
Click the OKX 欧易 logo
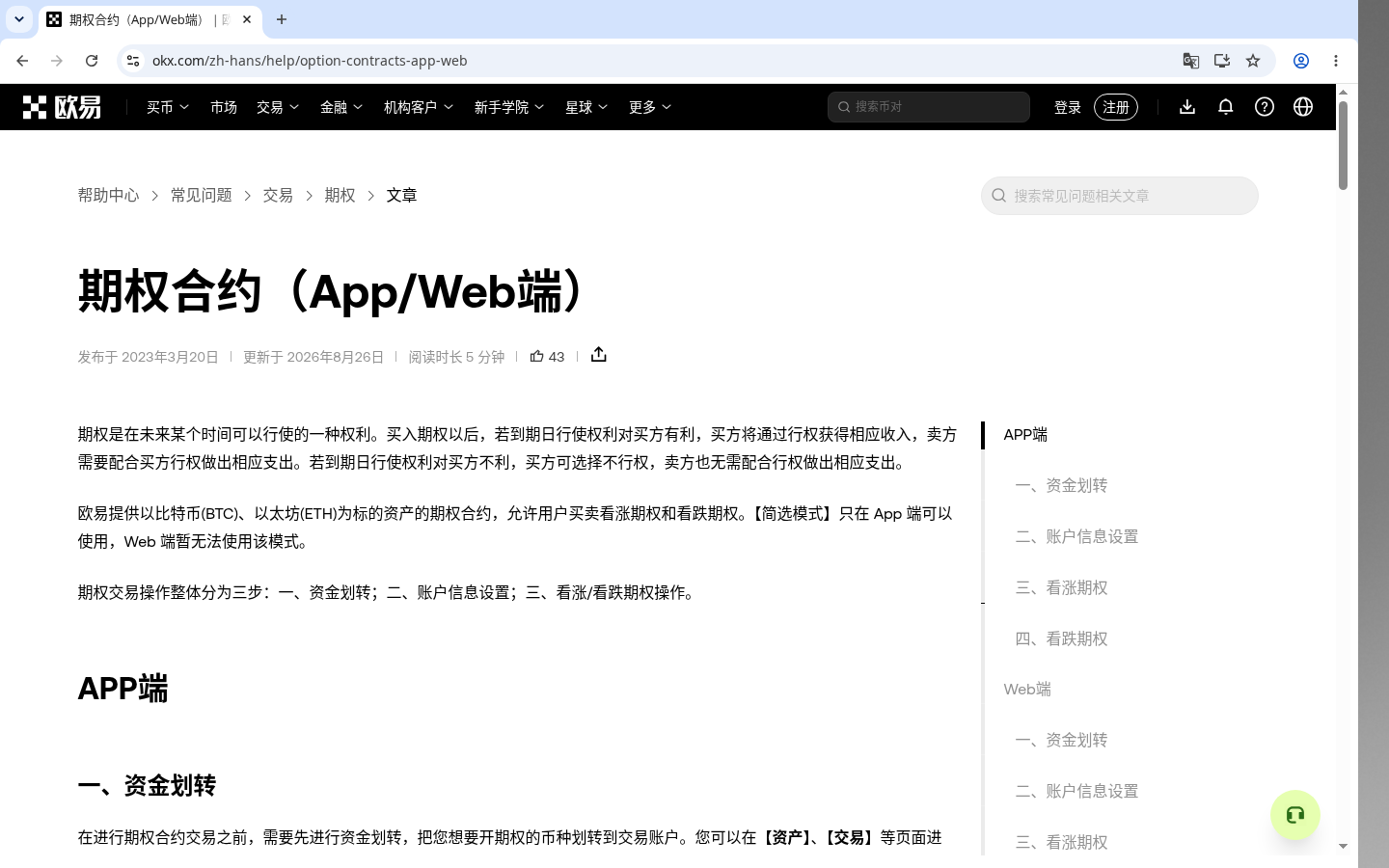(62, 107)
